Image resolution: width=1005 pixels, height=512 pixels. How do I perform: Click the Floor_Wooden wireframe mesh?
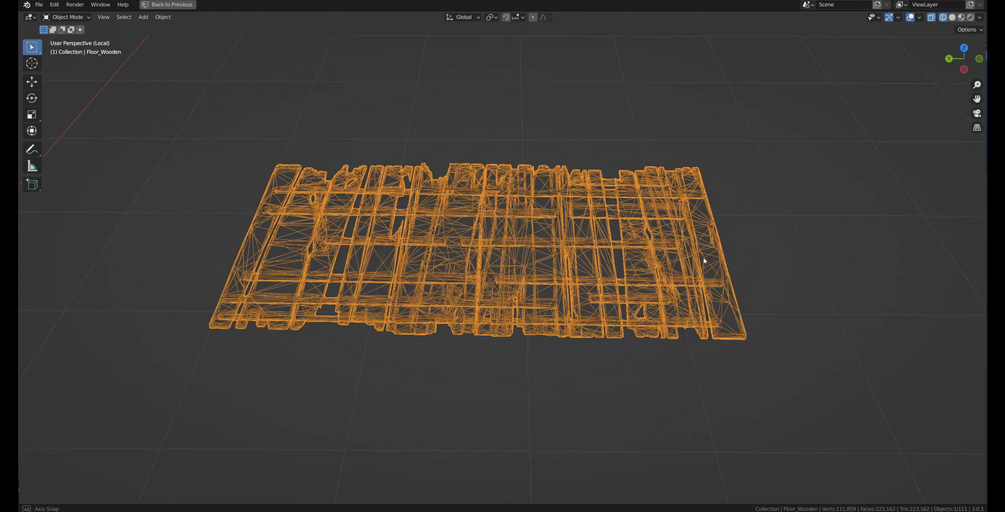(x=478, y=251)
